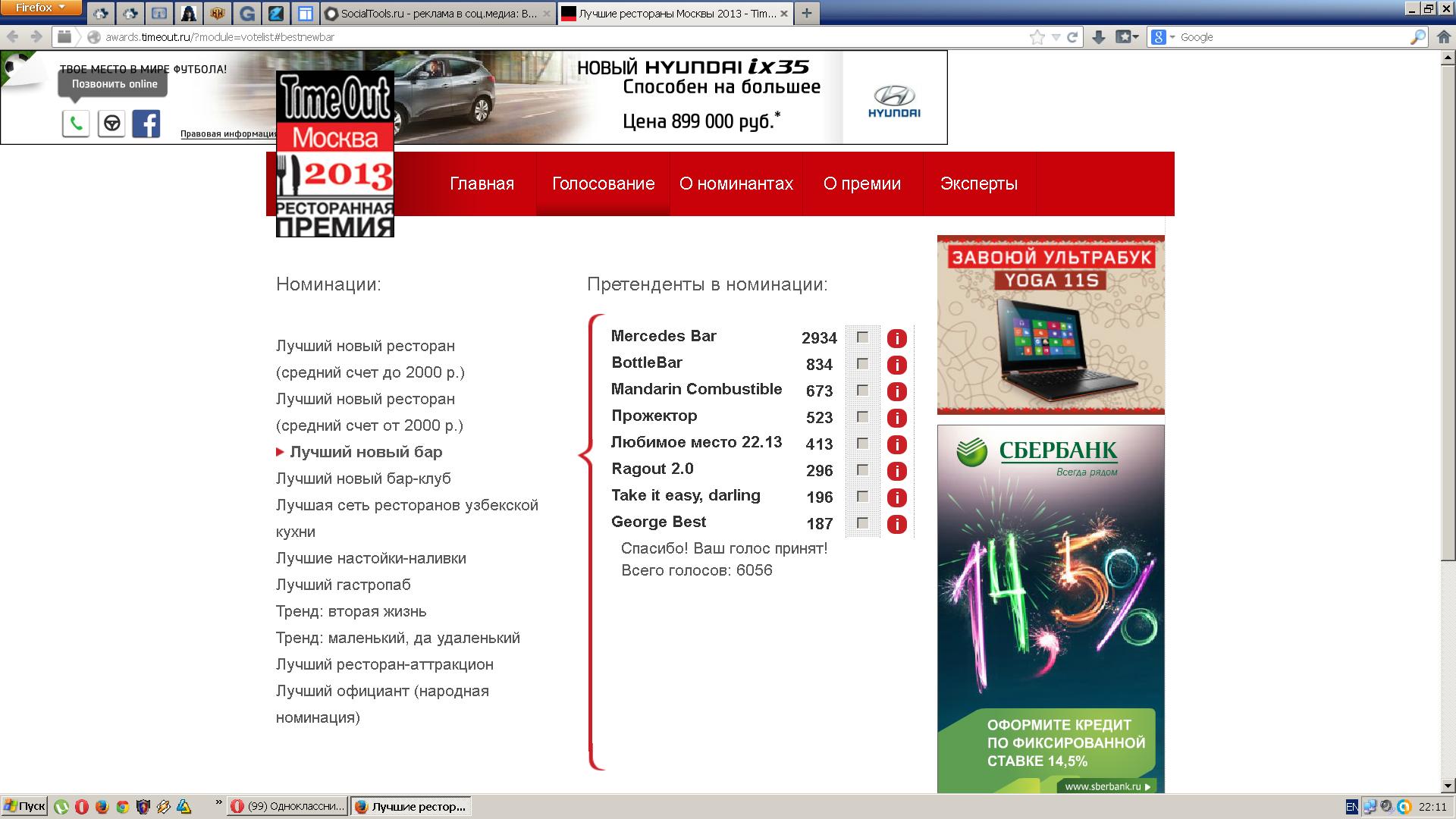The height and width of the screenshot is (819, 1456).
Task: Bookmark this page with the star
Action: pos(1037,37)
